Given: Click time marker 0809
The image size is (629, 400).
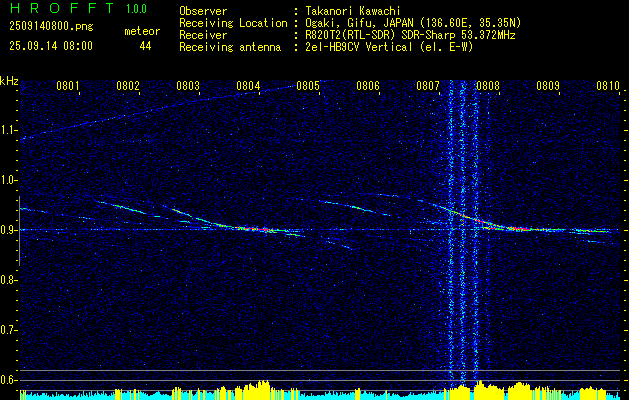Looking at the screenshot, I should [x=548, y=86].
